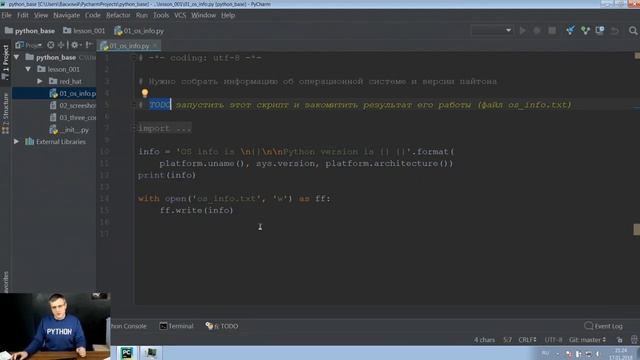This screenshot has height=360, width=640.
Task: Click the Debug bug icon in toolbar
Action: (x=537, y=30)
